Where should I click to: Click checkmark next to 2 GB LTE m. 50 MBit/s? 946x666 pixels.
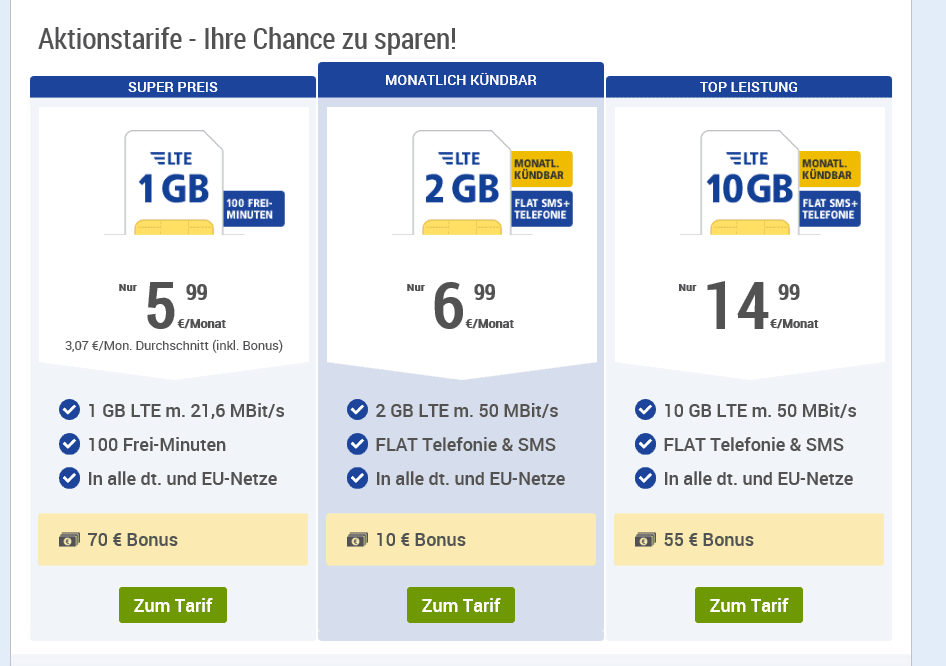[357, 410]
